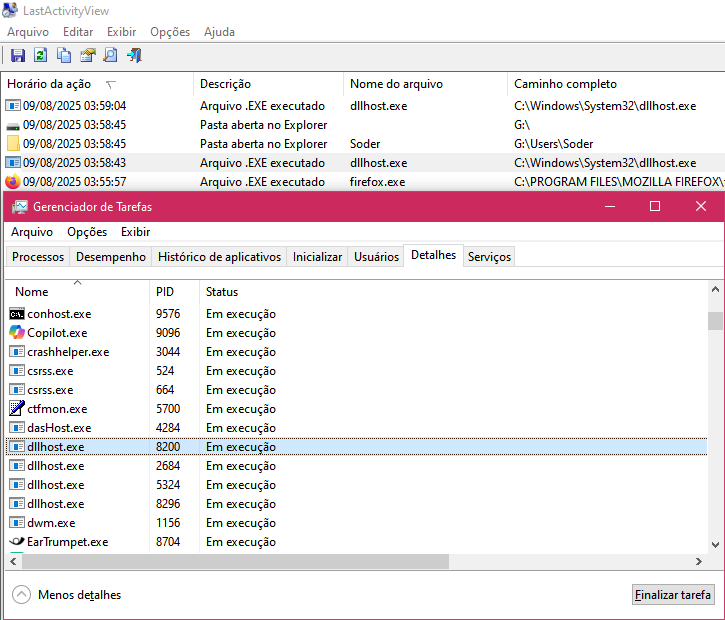
Task: Click the drive icon of the G:\ row
Action: click(13, 126)
